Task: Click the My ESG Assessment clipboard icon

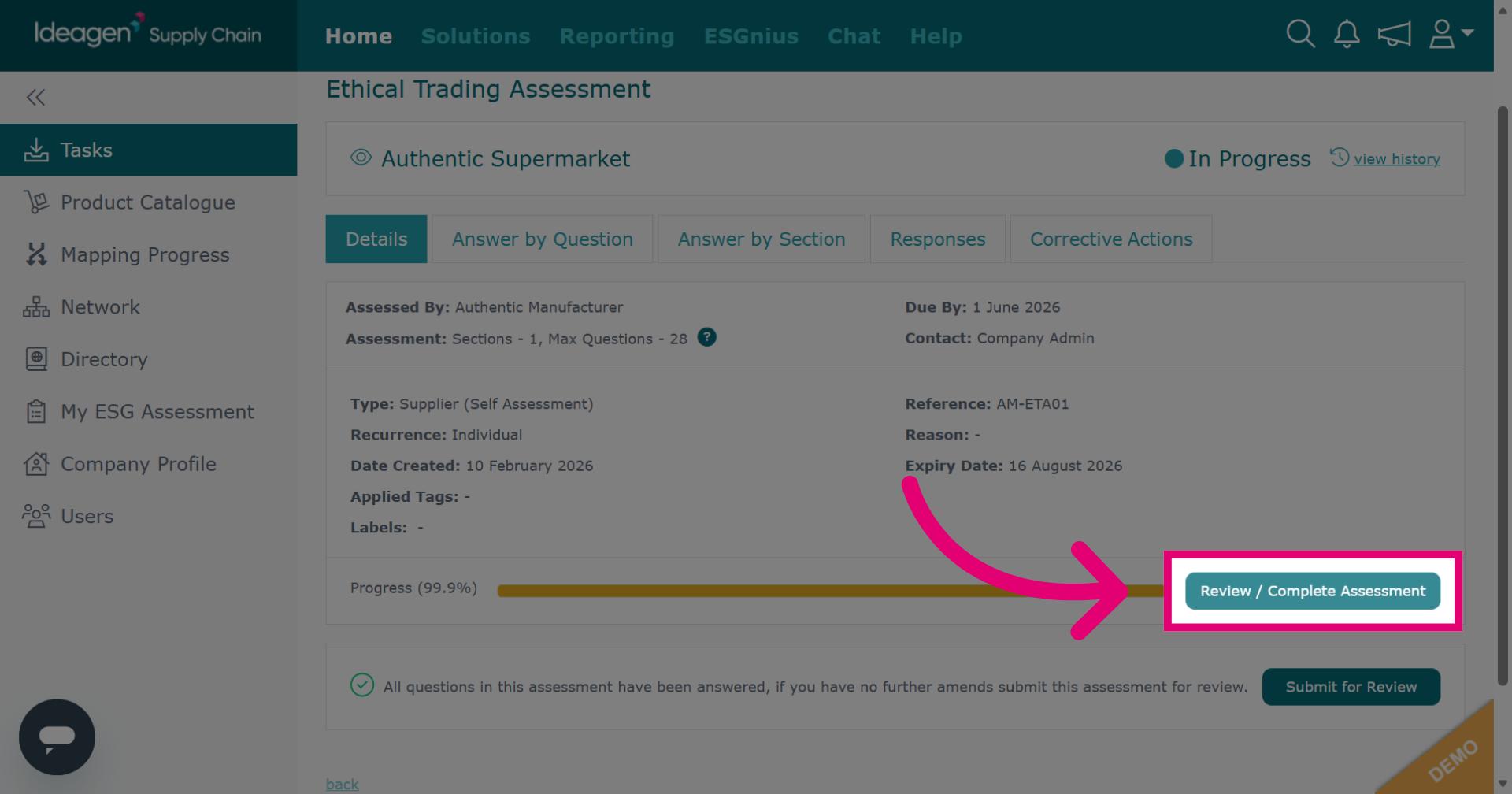Action: [36, 411]
